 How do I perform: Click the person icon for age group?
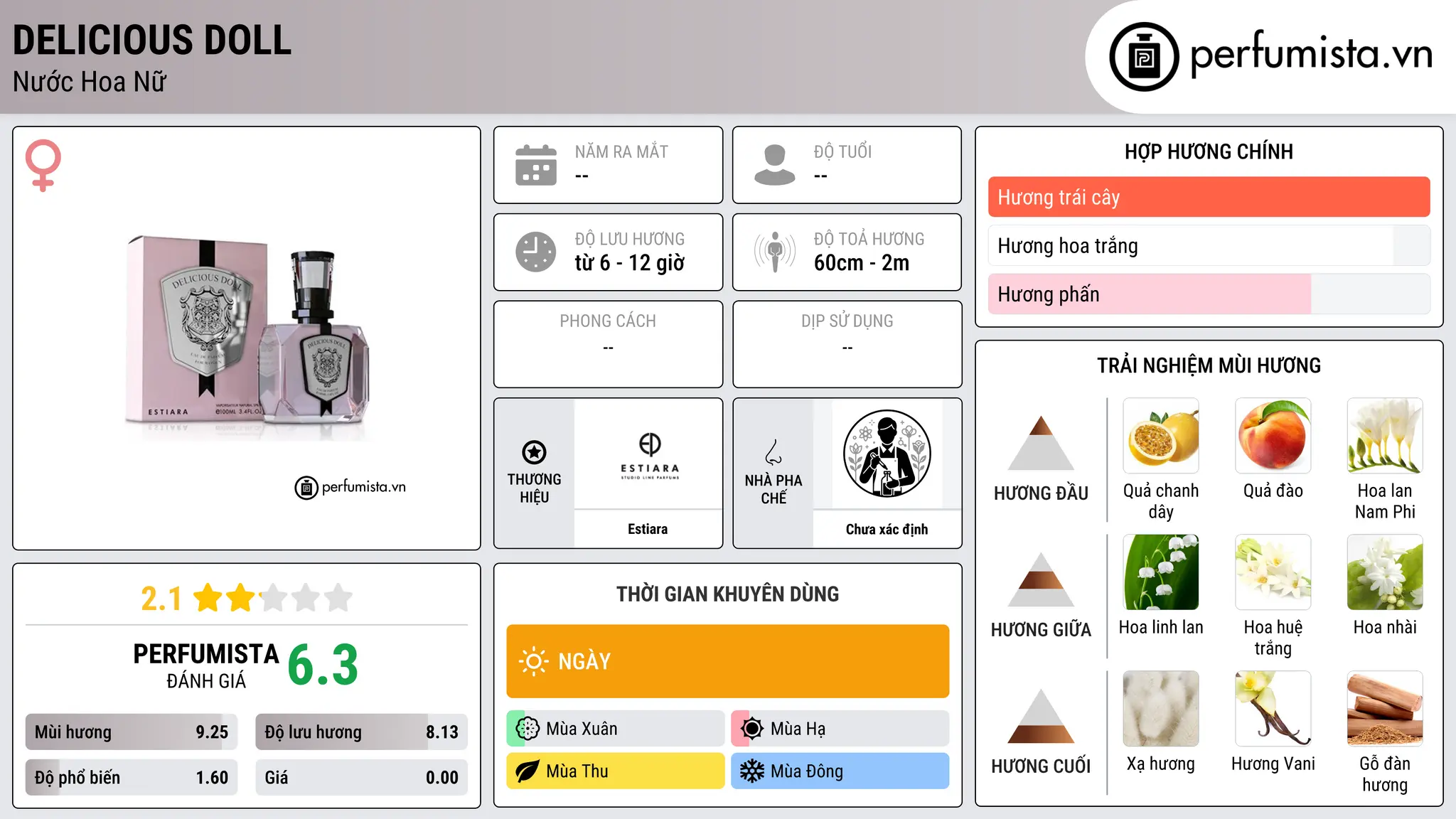pyautogui.click(x=774, y=165)
